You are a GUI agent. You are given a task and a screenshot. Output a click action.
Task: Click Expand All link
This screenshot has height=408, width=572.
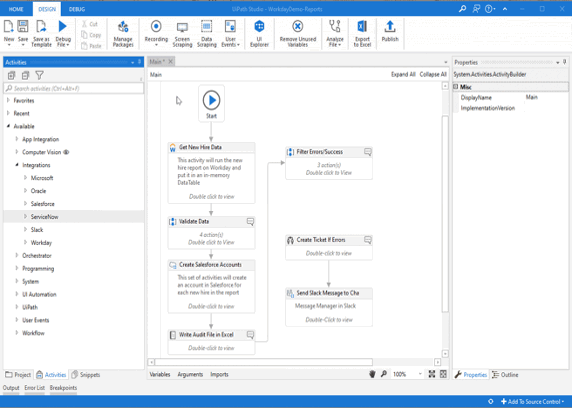[x=403, y=74]
